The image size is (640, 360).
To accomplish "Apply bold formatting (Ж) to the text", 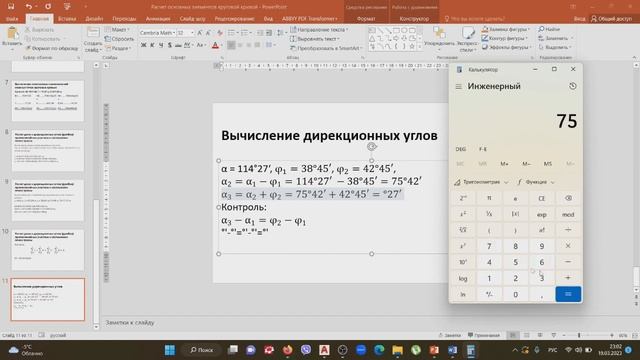I will click(x=143, y=45).
